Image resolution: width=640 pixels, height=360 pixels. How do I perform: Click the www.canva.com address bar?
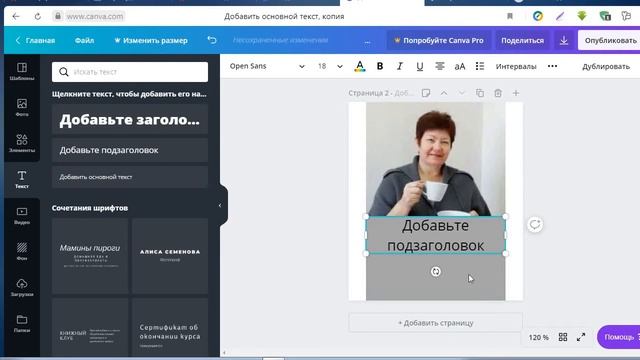click(x=95, y=16)
